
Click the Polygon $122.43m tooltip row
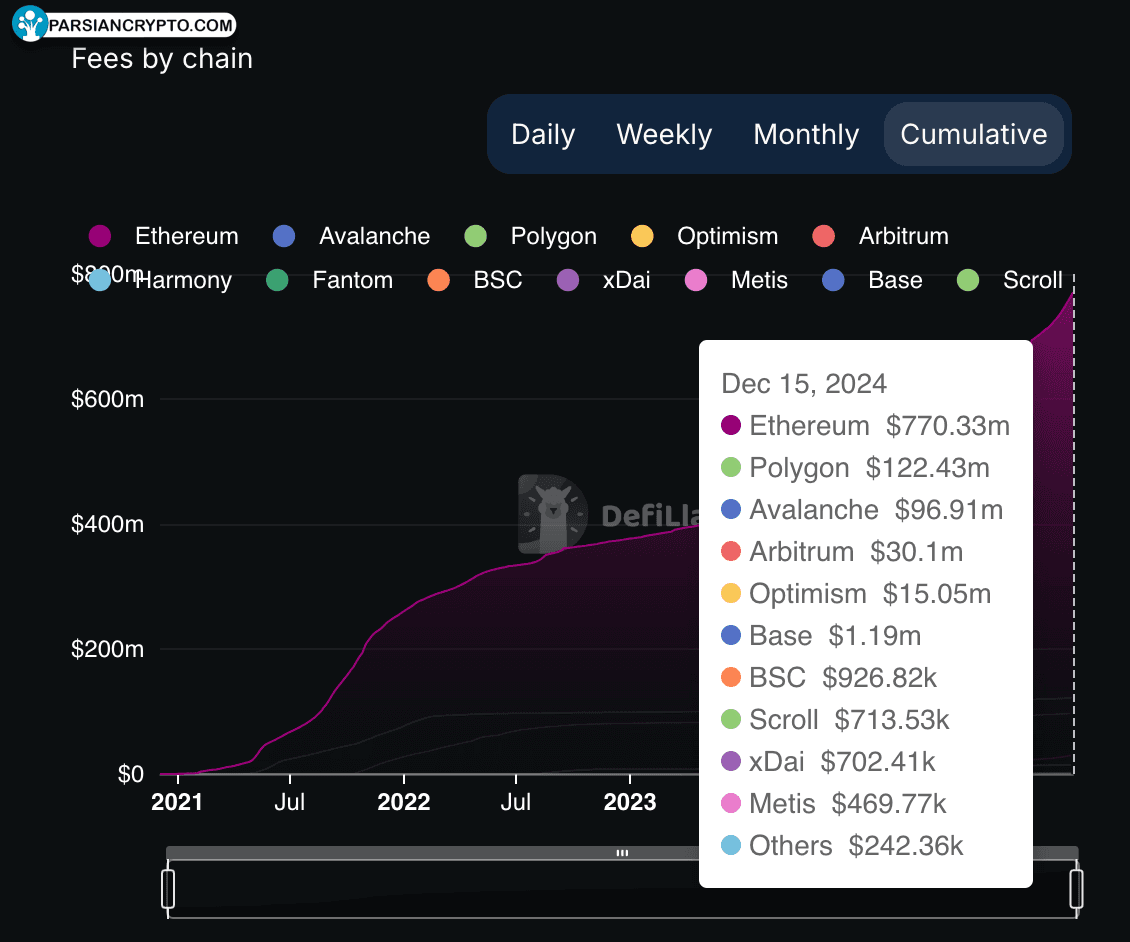coord(855,468)
